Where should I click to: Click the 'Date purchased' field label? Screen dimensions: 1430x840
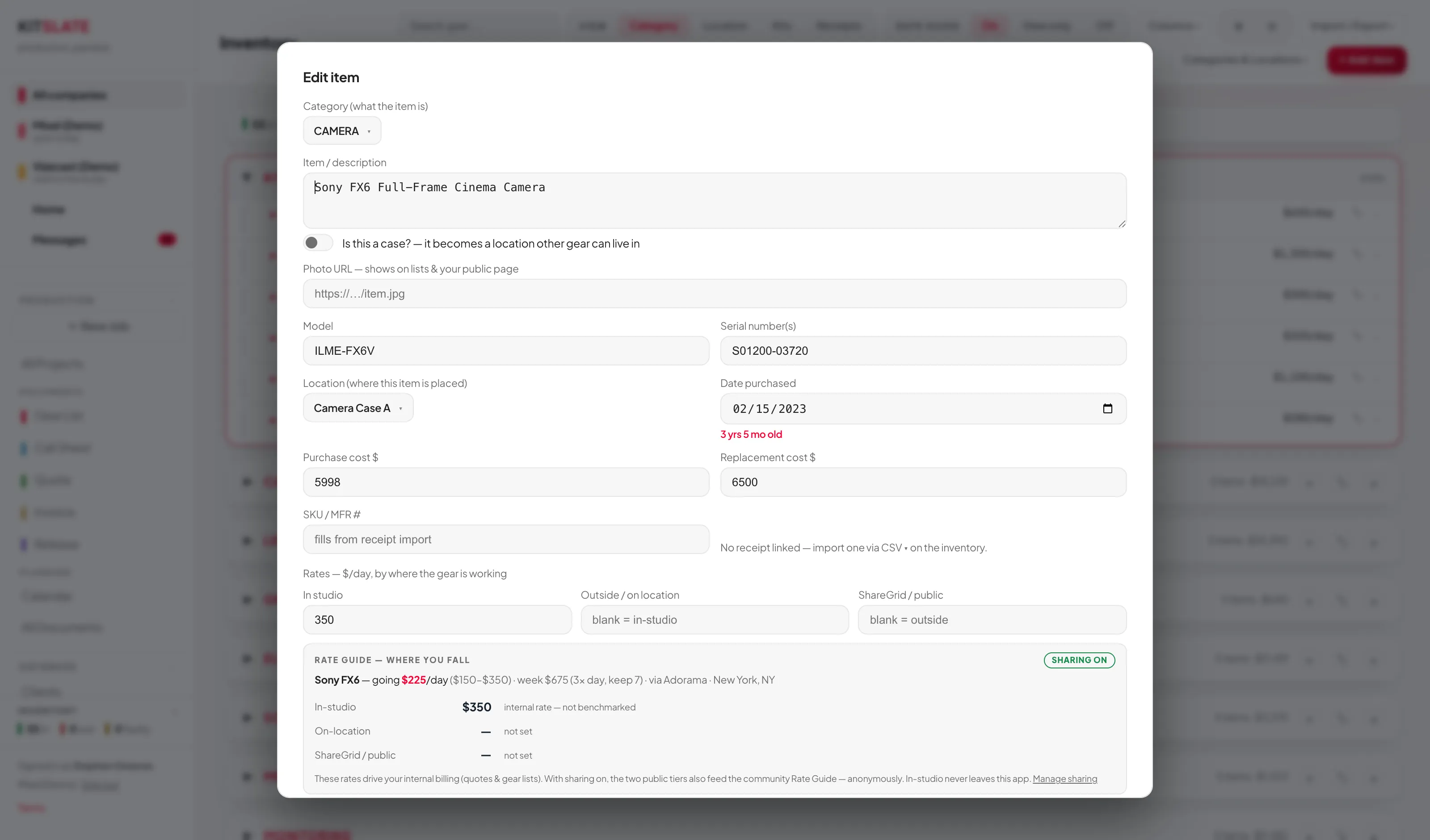click(x=758, y=383)
